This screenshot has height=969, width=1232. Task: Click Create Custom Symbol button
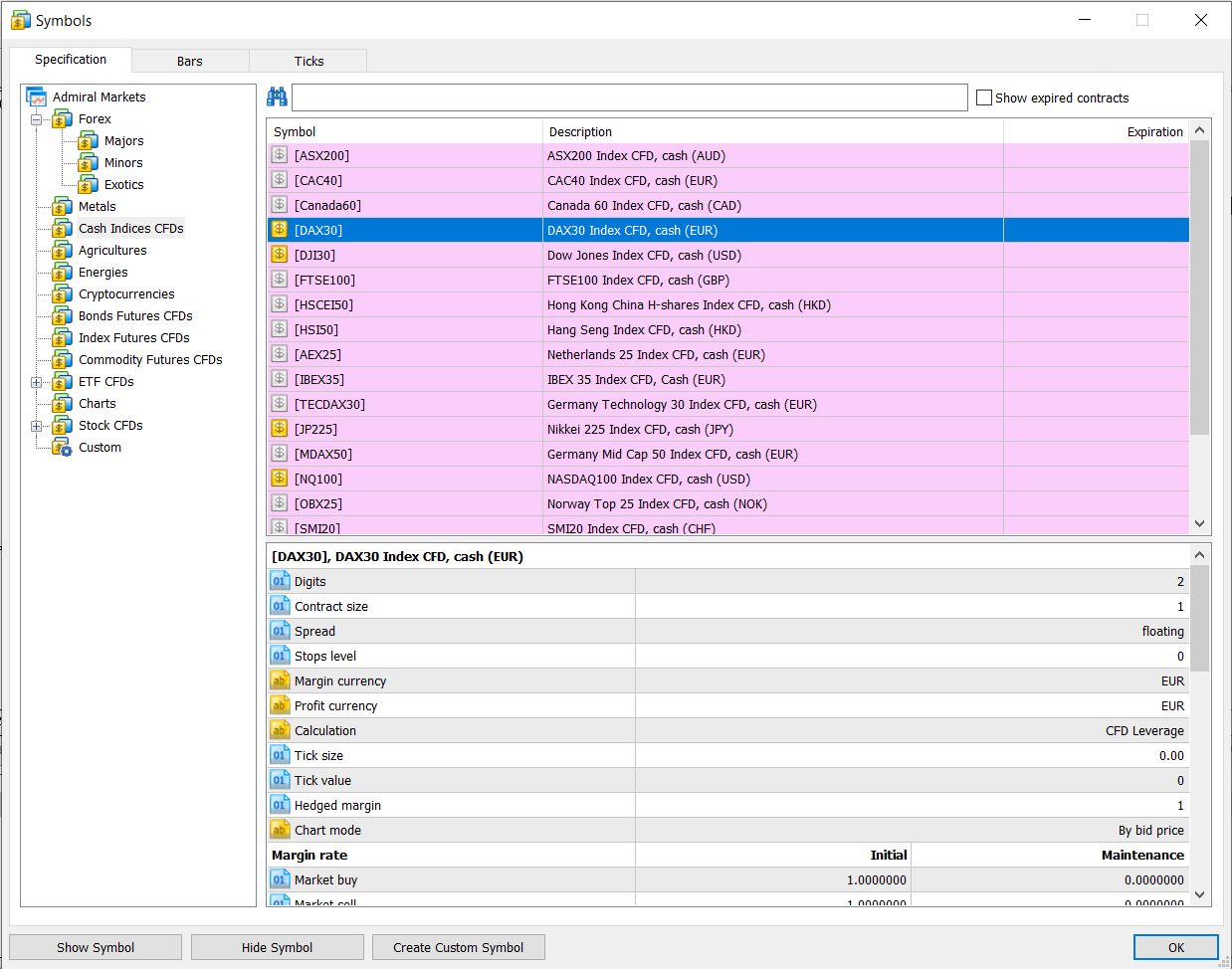[x=459, y=947]
